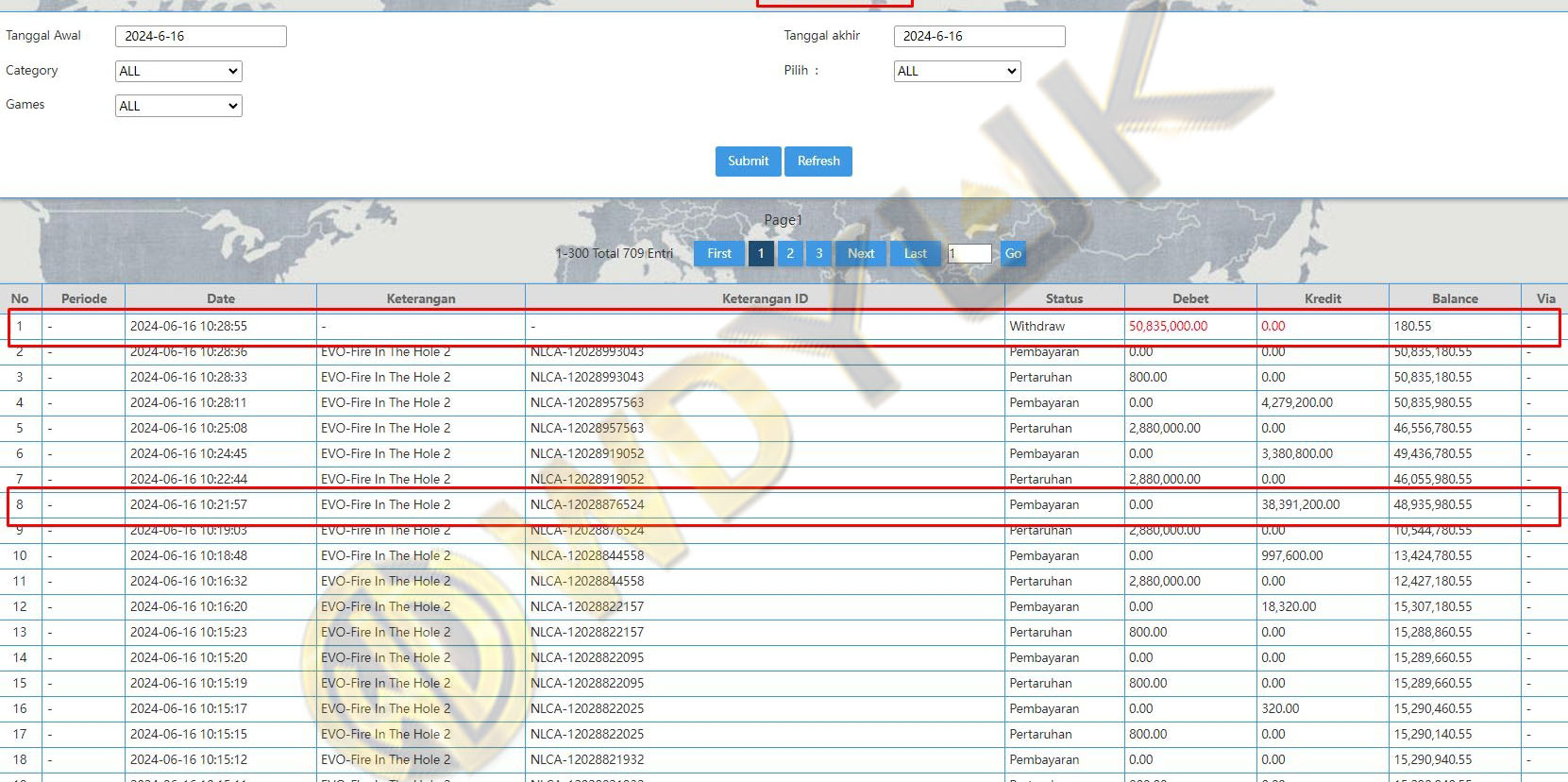
Task: Click NLCA-12028876524 in row 8
Action: coord(587,504)
